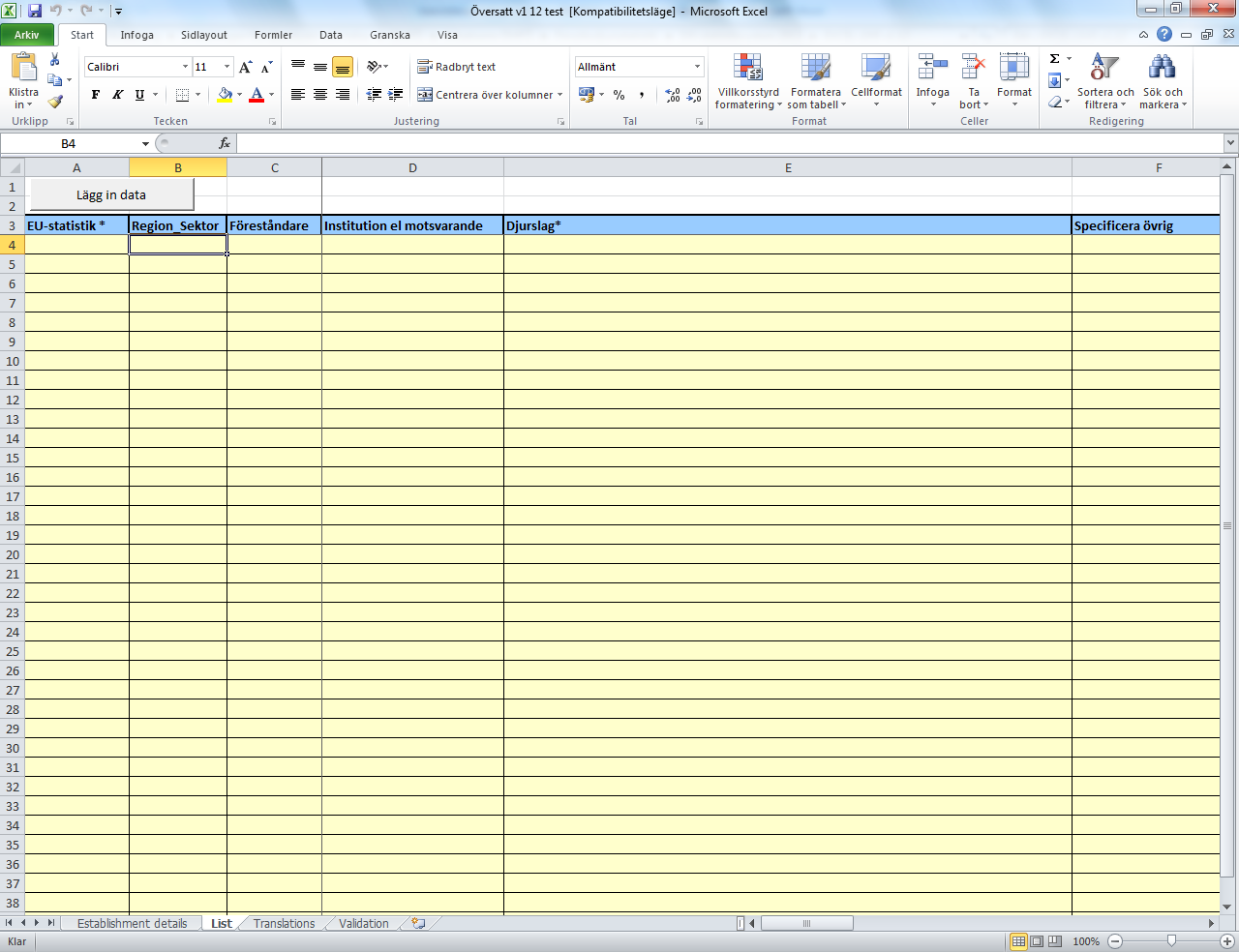
Task: Increase font size with large A icon
Action: [246, 67]
